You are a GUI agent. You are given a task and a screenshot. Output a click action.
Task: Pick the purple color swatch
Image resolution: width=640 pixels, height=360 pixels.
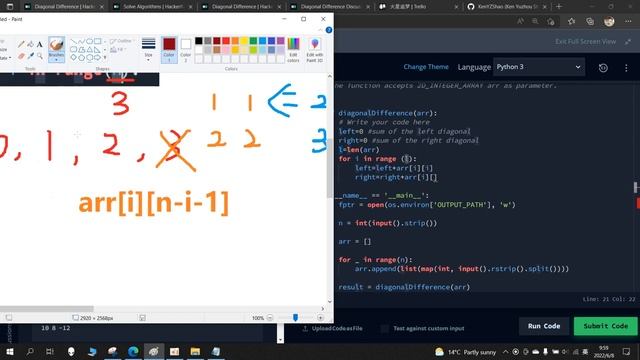pos(280,41)
